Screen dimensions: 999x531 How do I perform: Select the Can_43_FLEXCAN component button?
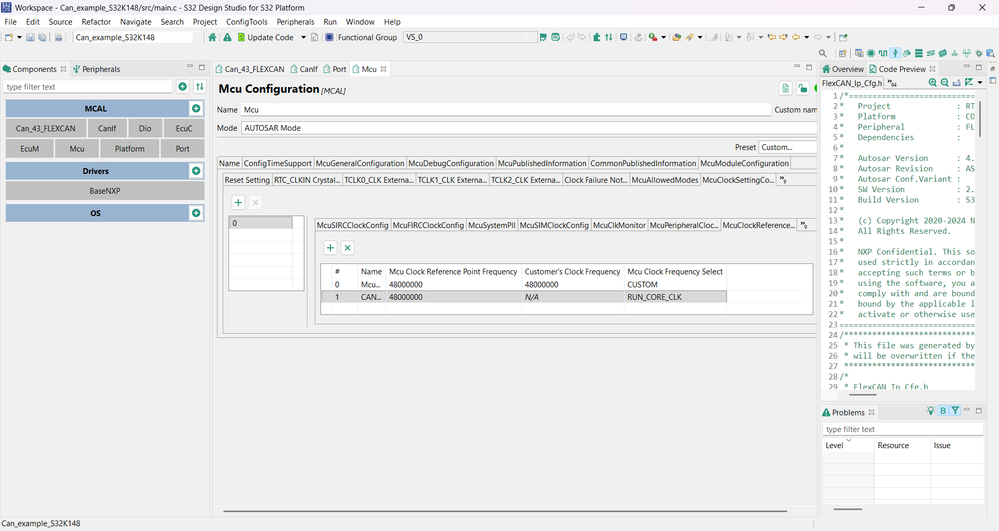pos(46,128)
